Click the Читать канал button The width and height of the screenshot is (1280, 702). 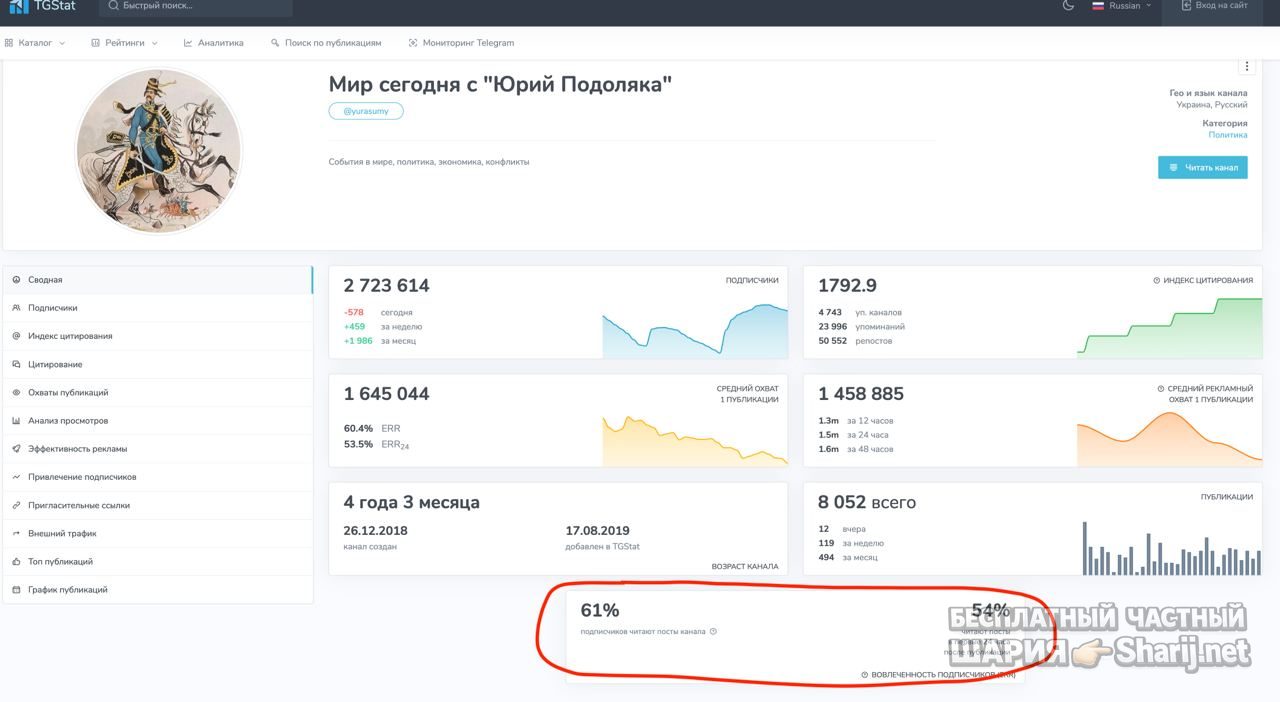tap(1203, 167)
